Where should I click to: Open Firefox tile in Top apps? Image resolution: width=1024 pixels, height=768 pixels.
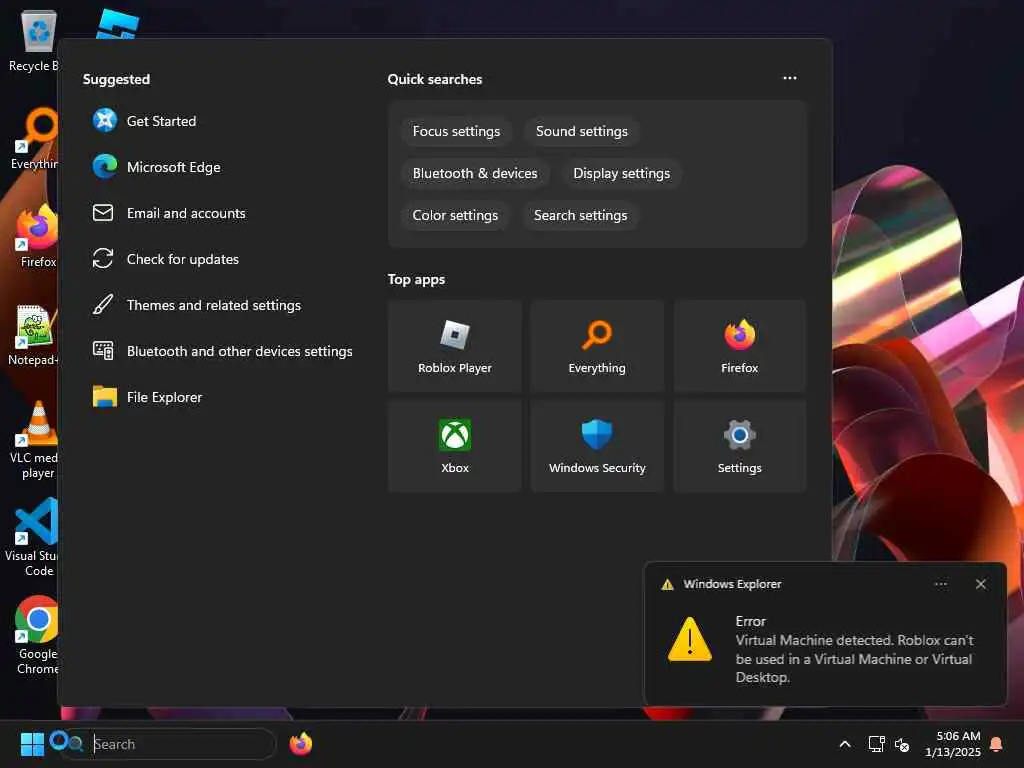(x=739, y=346)
